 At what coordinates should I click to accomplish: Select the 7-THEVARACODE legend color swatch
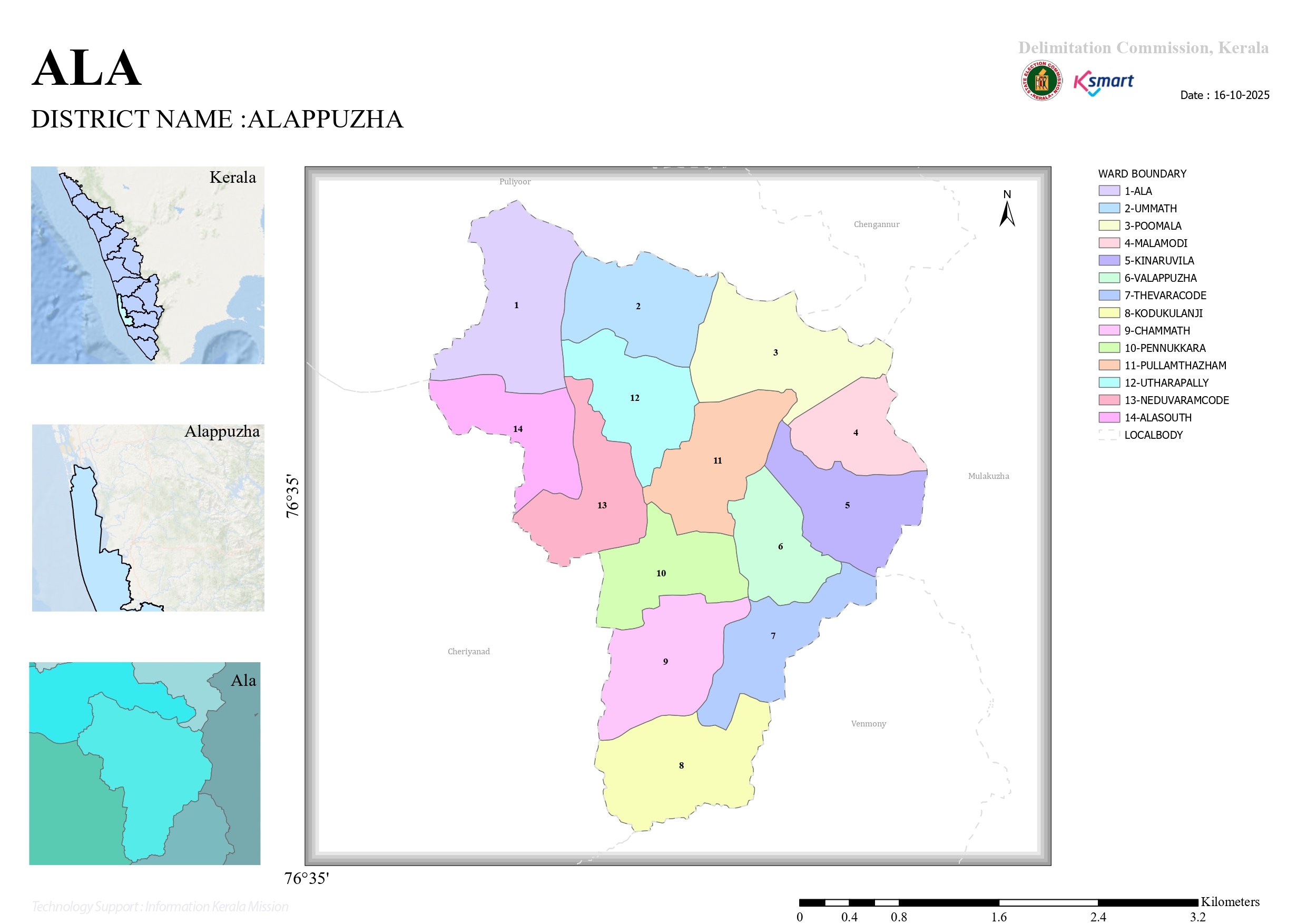click(x=1109, y=296)
